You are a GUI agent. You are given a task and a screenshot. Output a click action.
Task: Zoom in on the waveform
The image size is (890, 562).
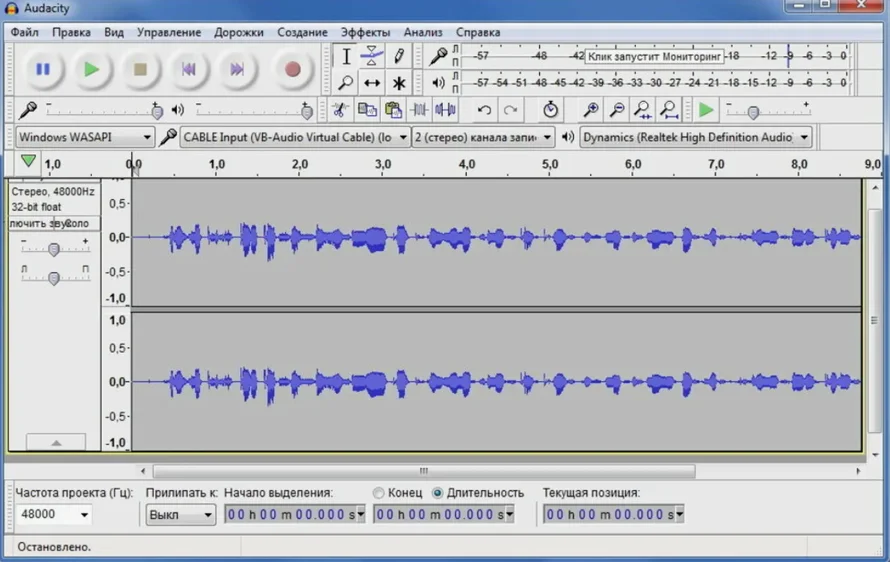coord(591,110)
